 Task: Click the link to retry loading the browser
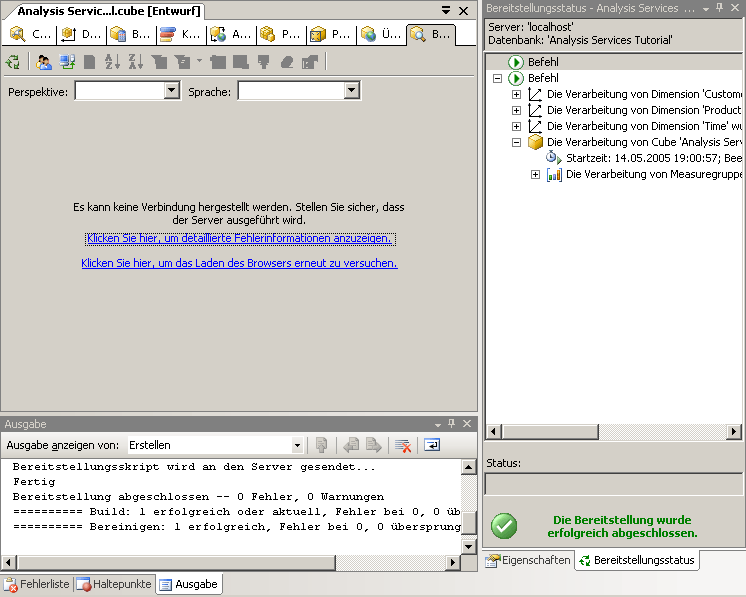point(239,263)
